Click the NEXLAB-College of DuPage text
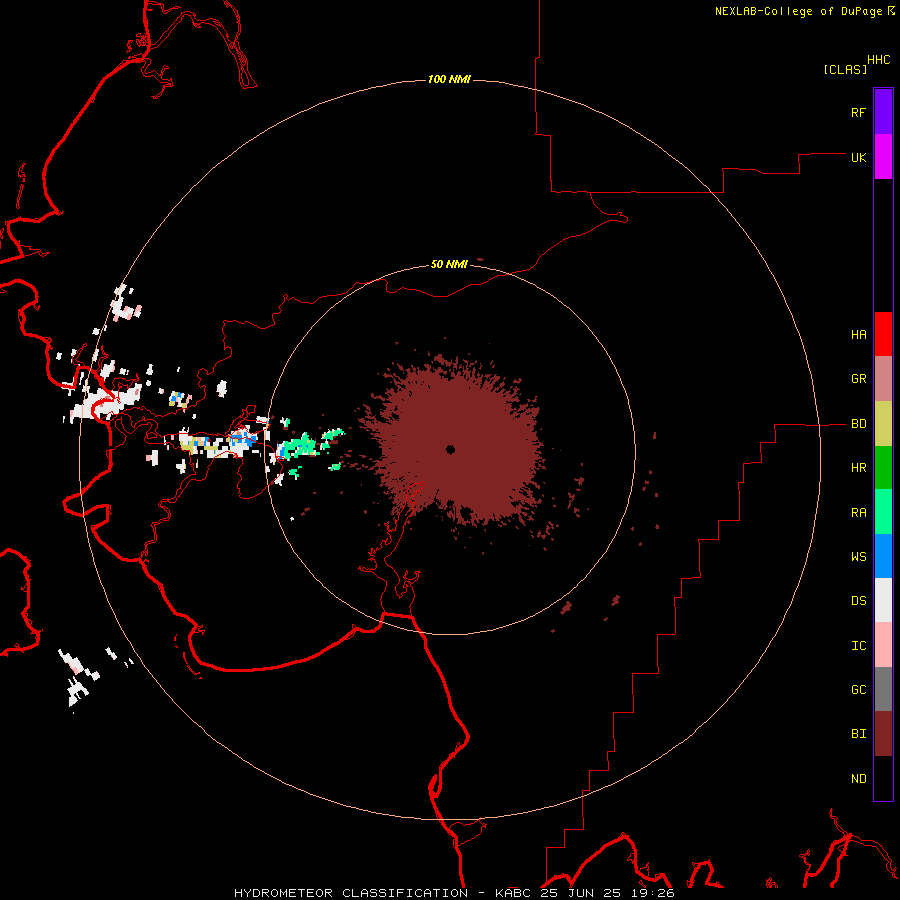 pos(798,11)
